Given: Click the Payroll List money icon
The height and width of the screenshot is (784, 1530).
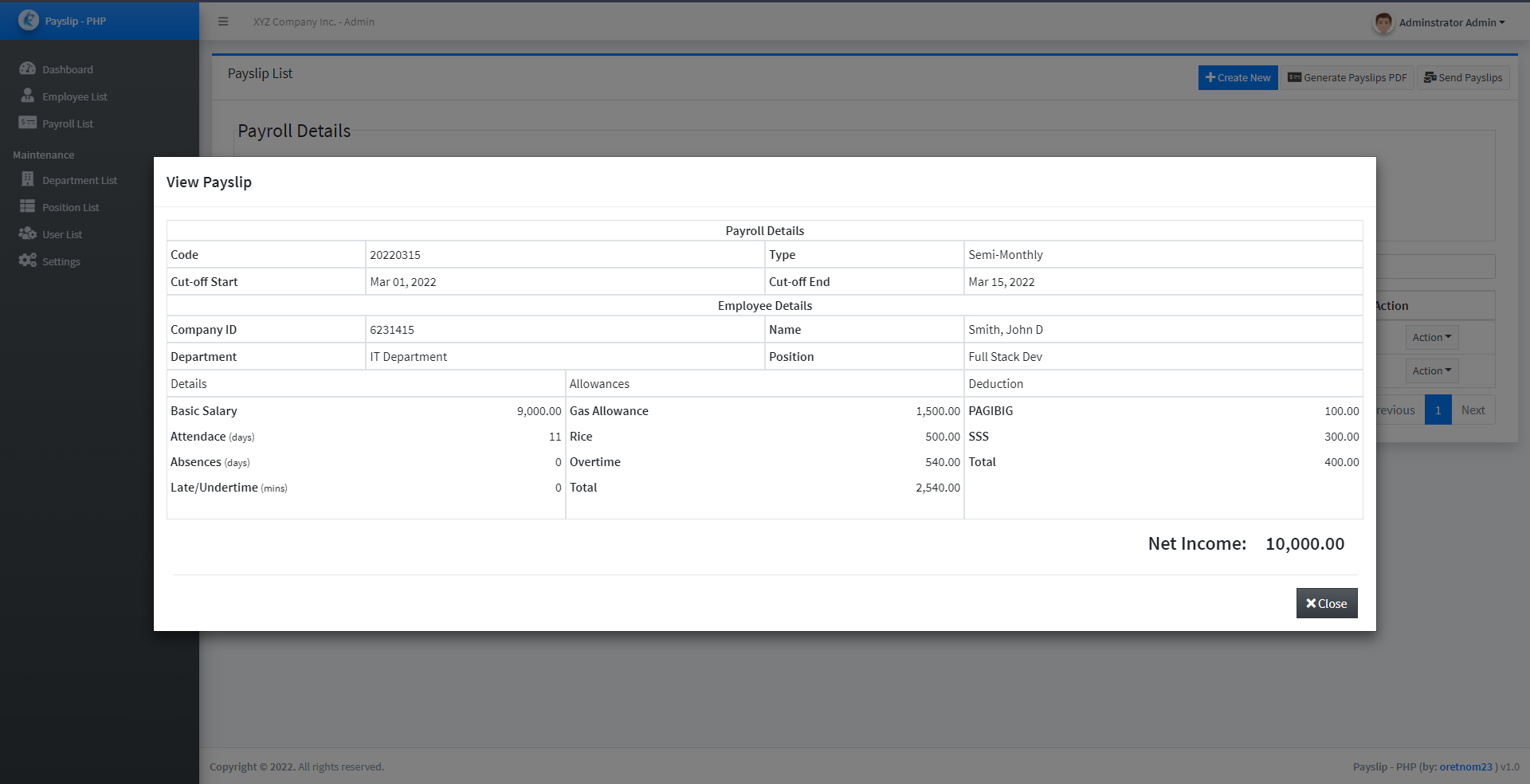Looking at the screenshot, I should click(27, 123).
